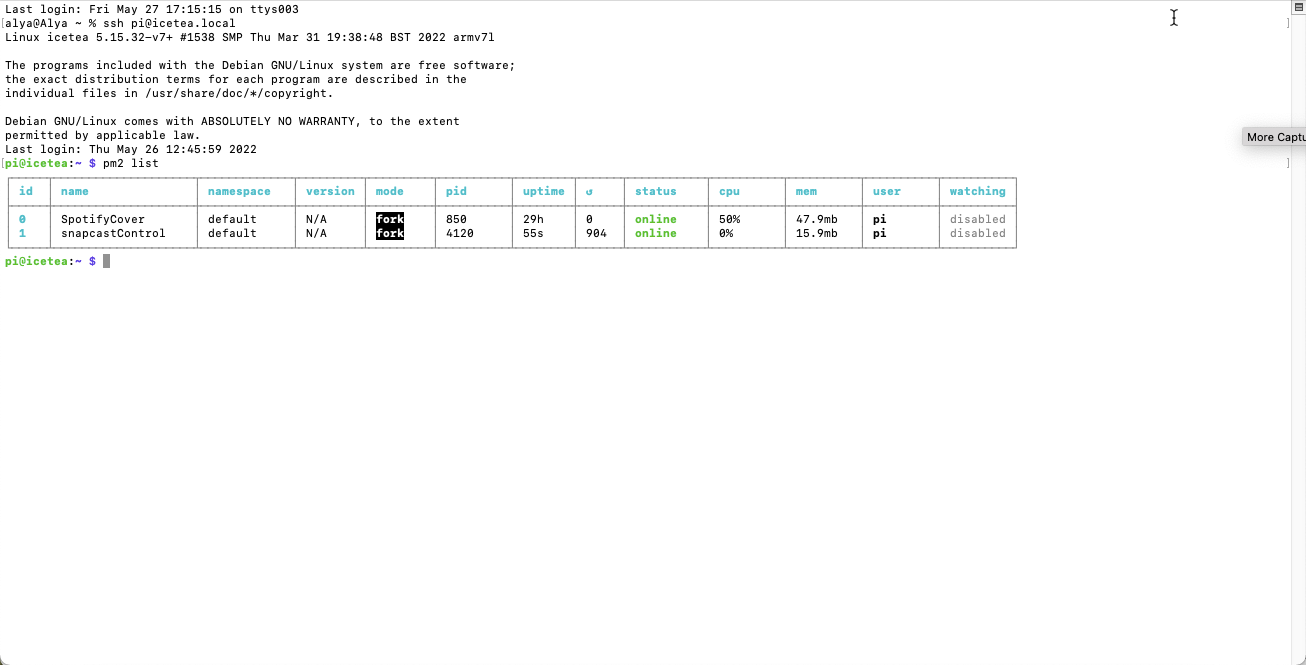Expand the namespace column header

(x=239, y=191)
